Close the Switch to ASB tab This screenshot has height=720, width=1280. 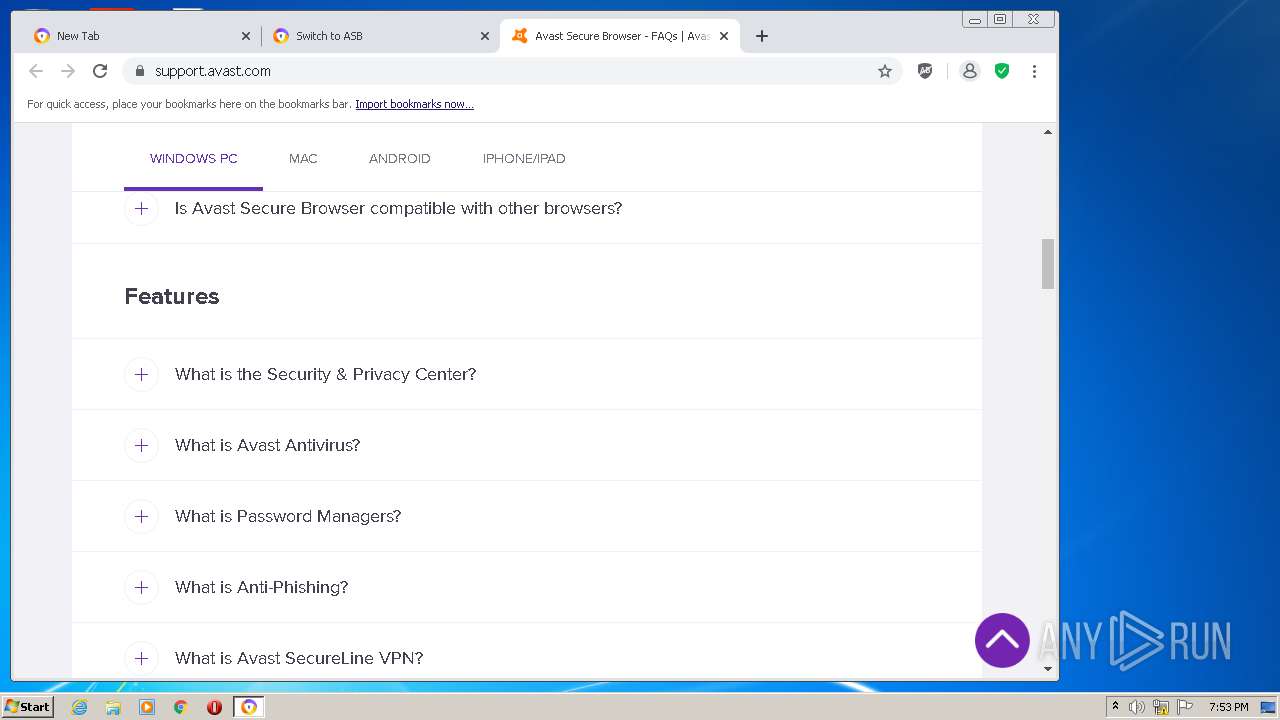click(x=485, y=36)
